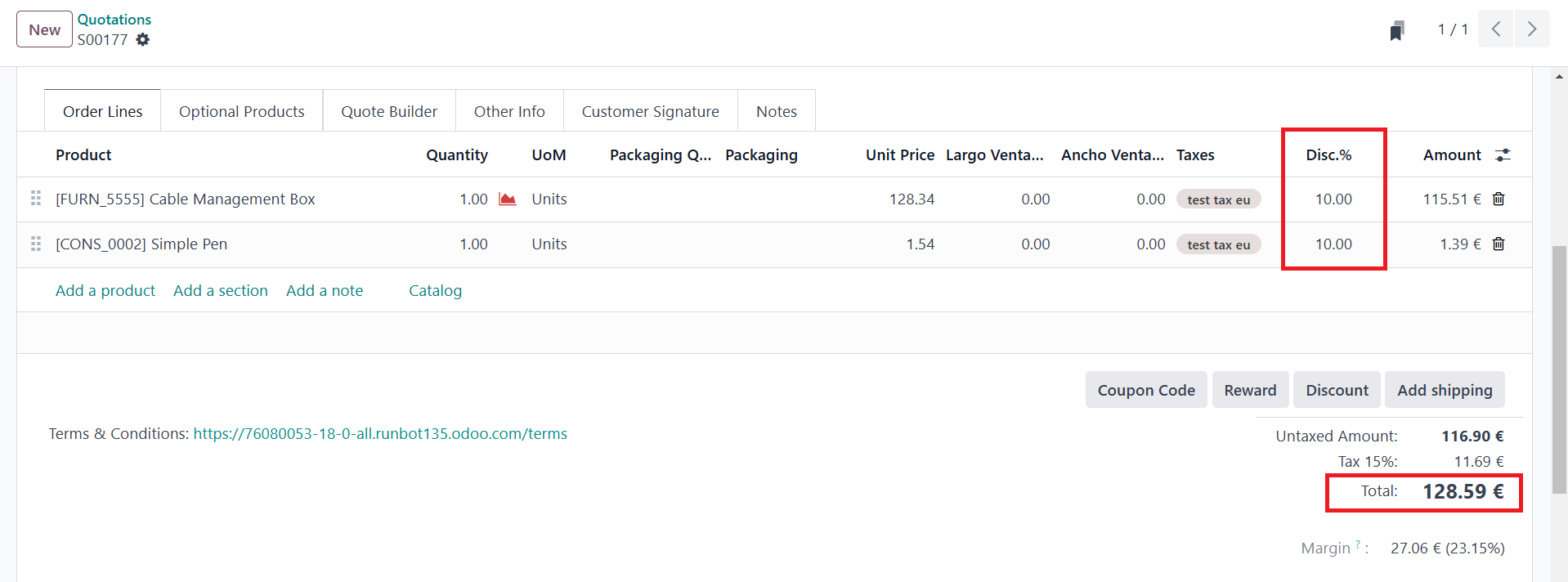Image resolution: width=1568 pixels, height=582 pixels.
Task: Open optional columns adjust settings dropdown
Action: pos(1503,155)
